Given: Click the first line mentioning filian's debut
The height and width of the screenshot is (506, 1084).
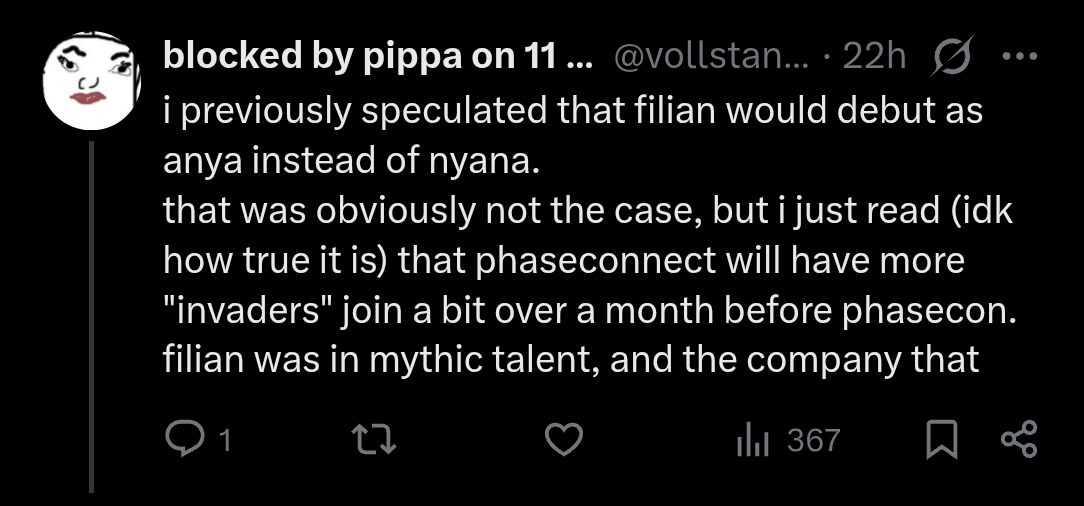Looking at the screenshot, I should 572,111.
